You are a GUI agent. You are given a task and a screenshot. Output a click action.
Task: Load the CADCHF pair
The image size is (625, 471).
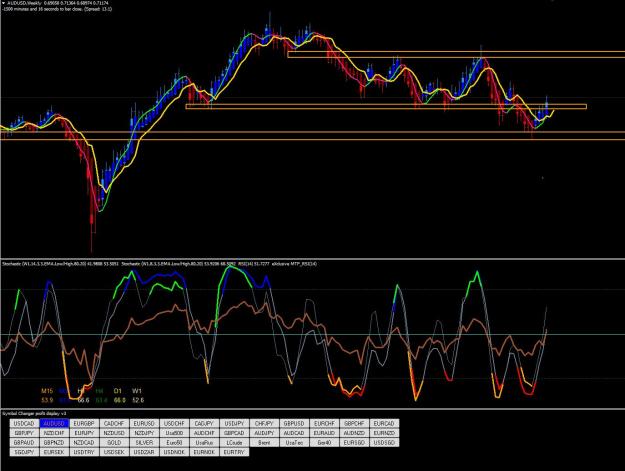coord(114,423)
